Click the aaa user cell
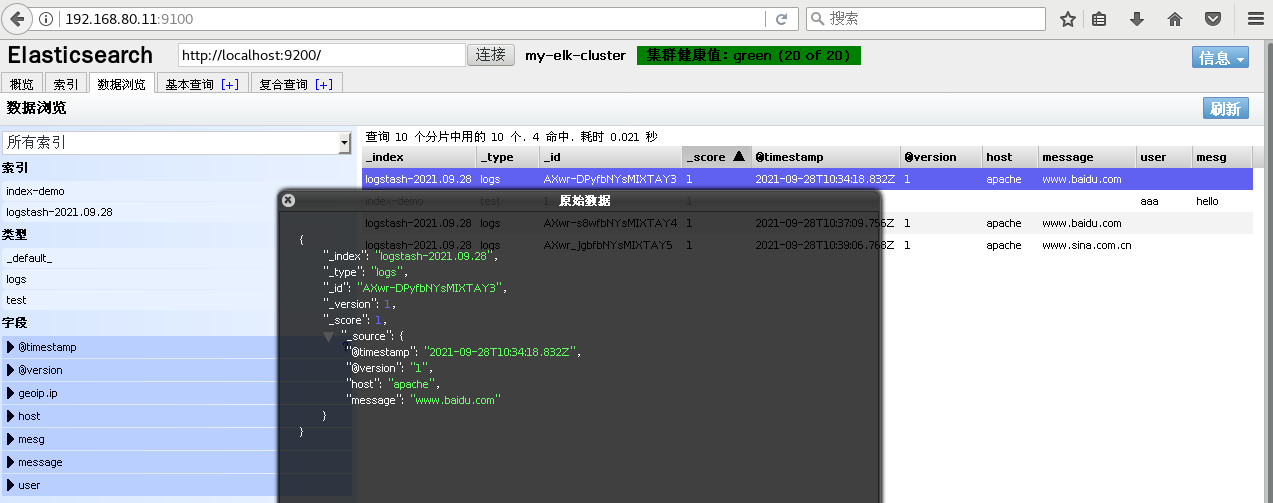1273x503 pixels. pos(1149,201)
